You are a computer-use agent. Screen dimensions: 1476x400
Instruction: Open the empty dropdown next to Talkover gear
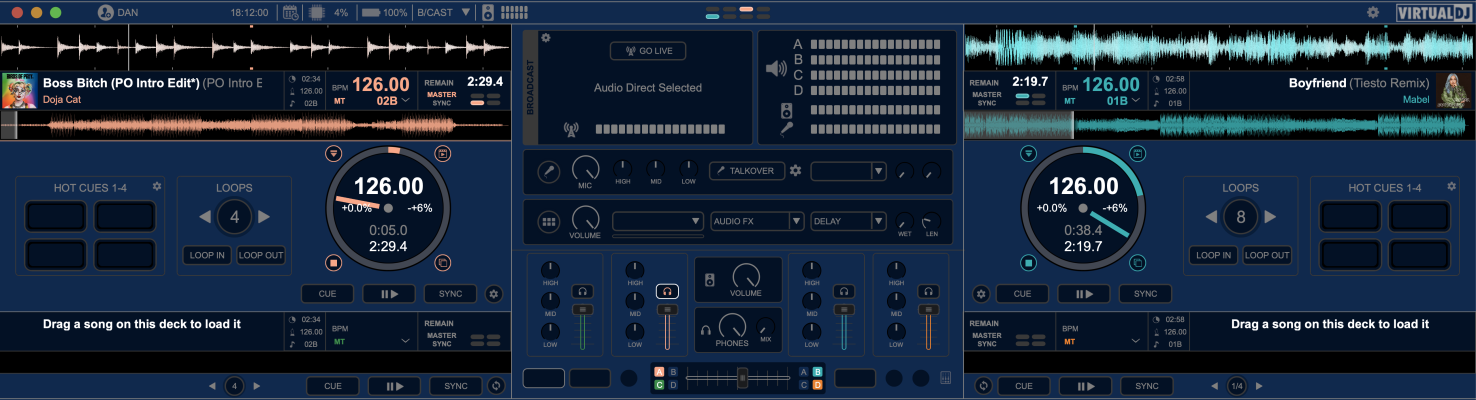[x=848, y=171]
